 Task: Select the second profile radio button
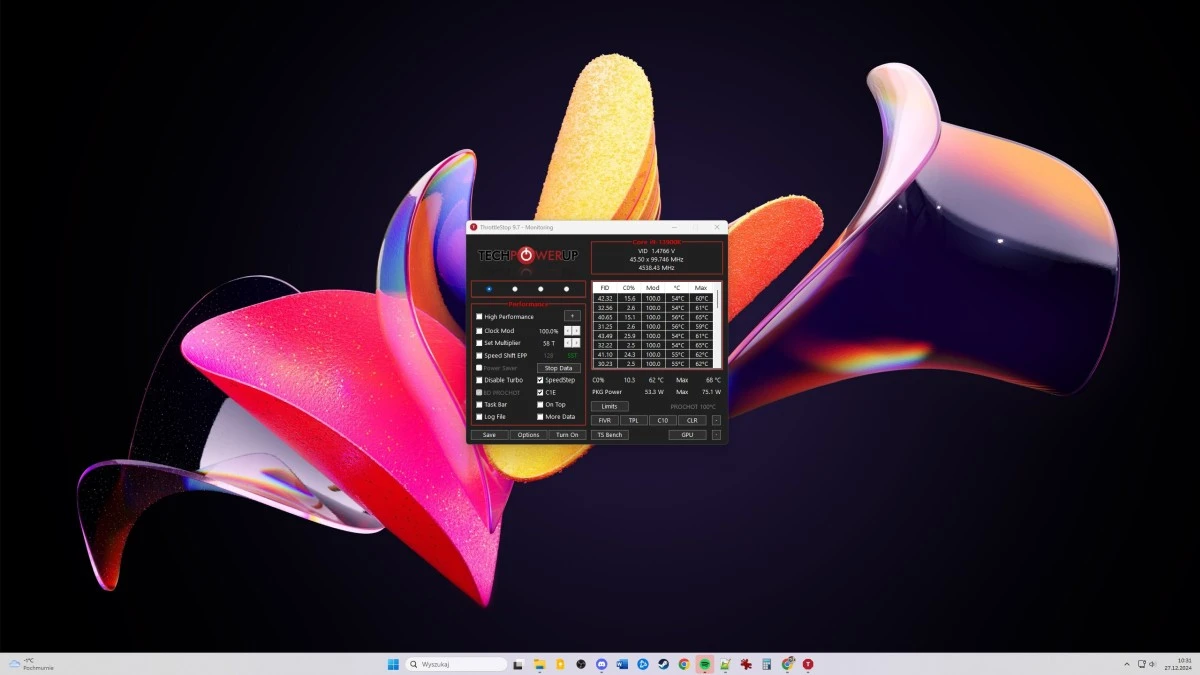coord(515,289)
